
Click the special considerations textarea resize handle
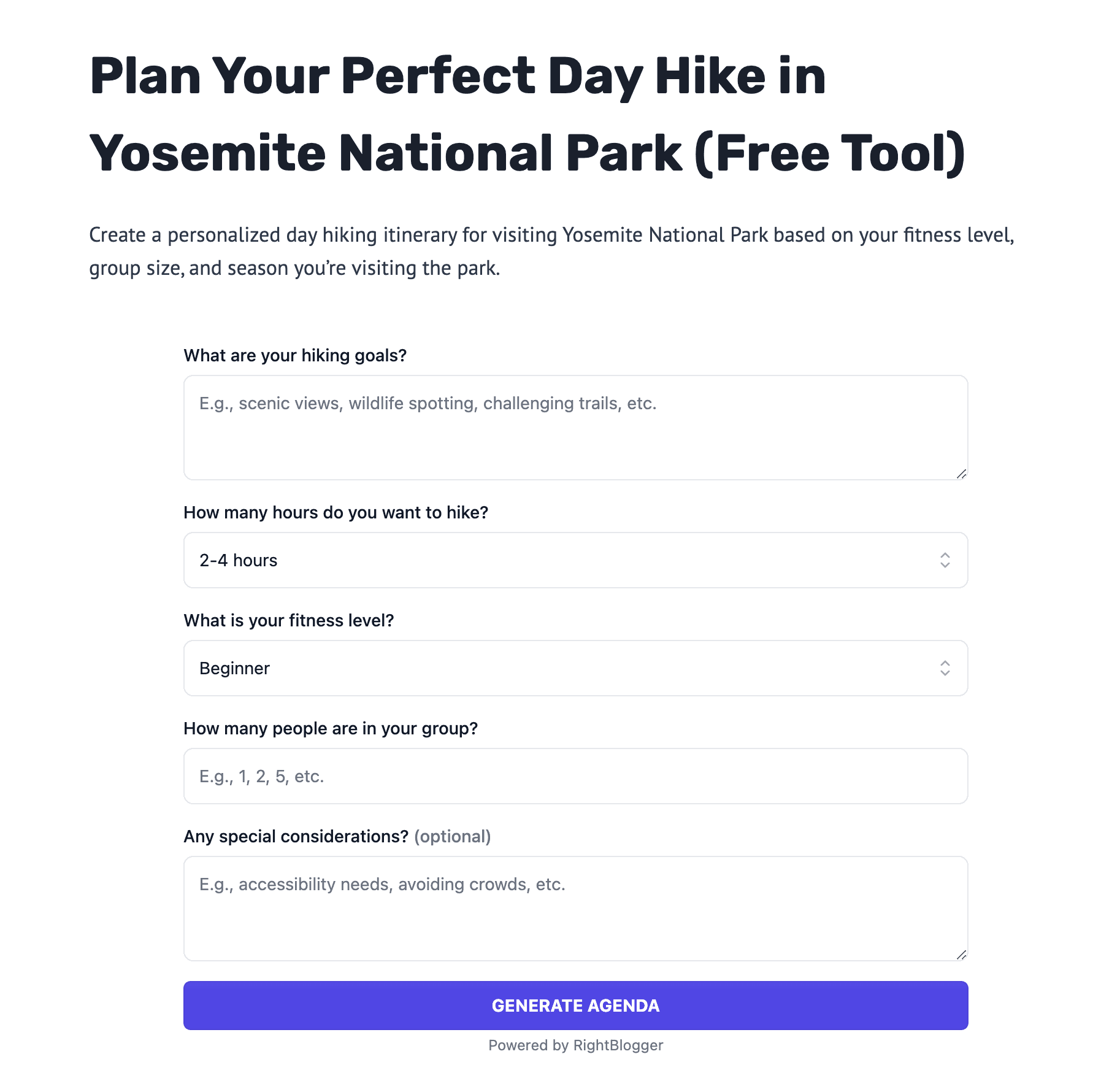961,954
